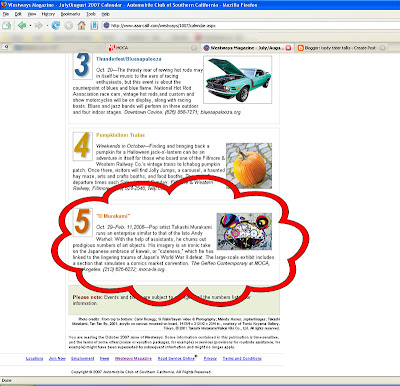Image resolution: width=400 pixels, height=386 pixels.
Task: Click the MOCA tab favicon
Action: [x=112, y=48]
